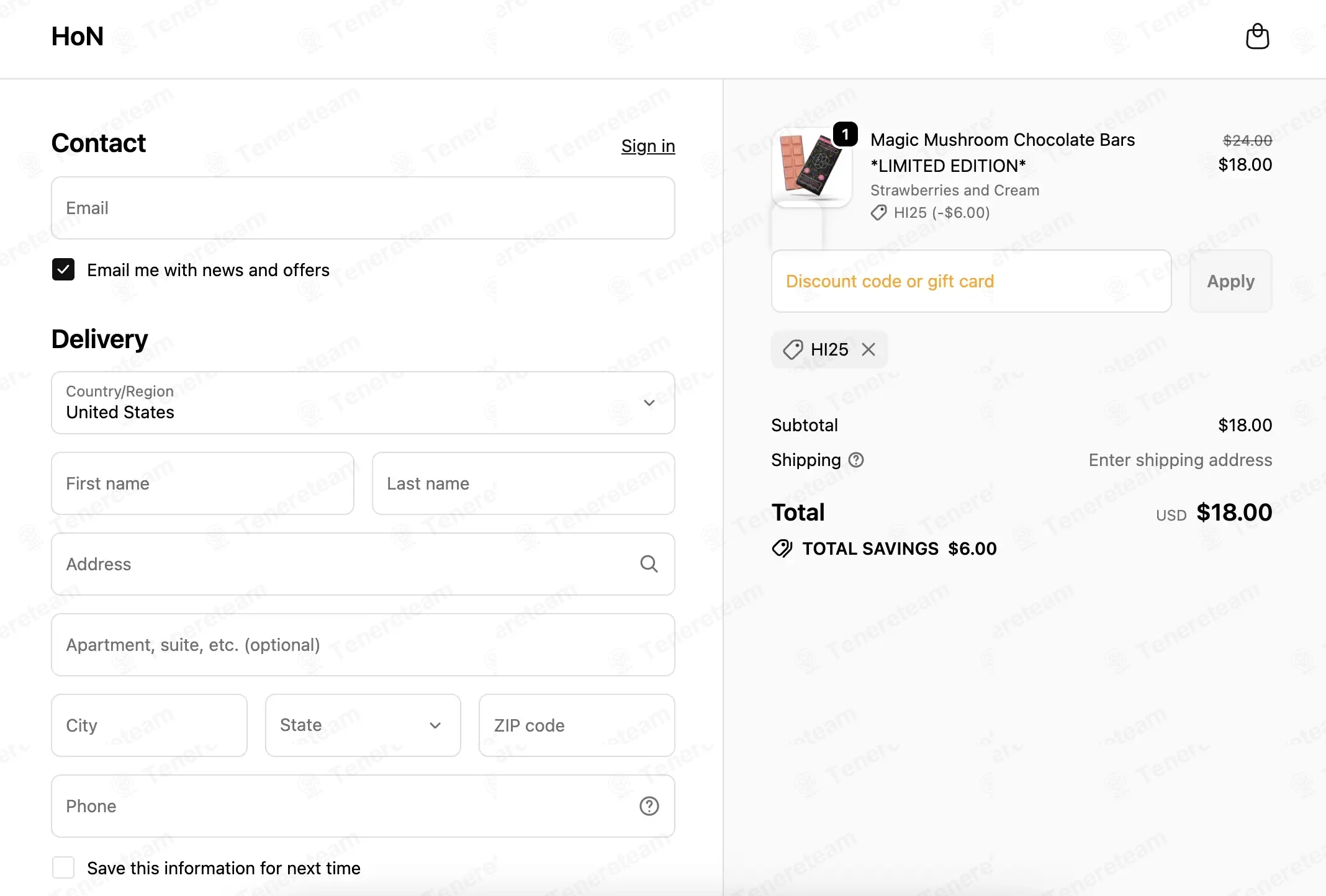Open the State dropdown

363,725
